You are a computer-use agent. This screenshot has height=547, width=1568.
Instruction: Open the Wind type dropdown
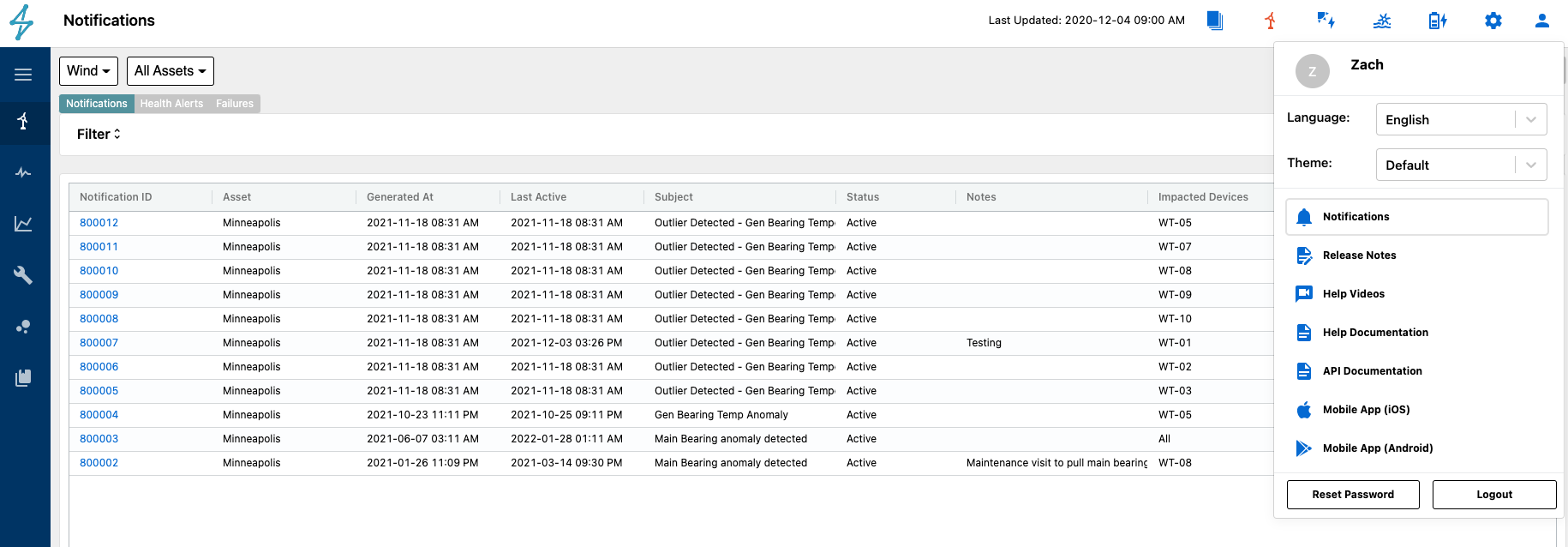(88, 71)
